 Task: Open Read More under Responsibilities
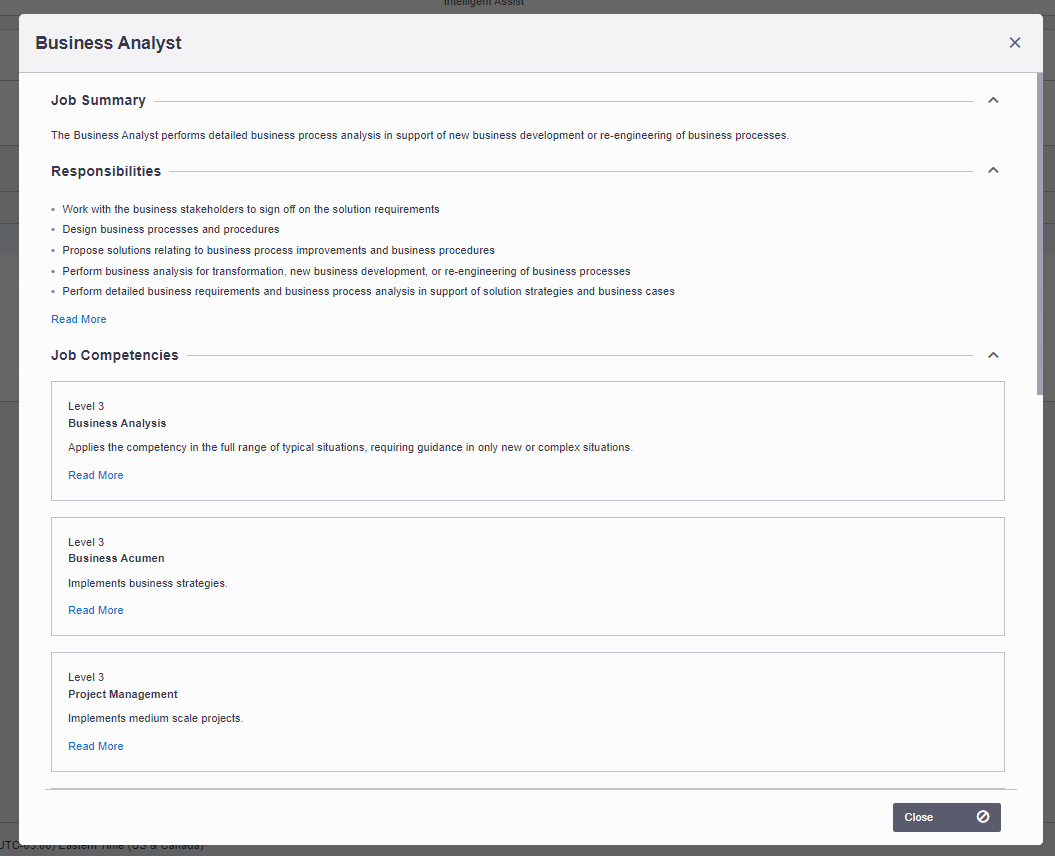79,319
